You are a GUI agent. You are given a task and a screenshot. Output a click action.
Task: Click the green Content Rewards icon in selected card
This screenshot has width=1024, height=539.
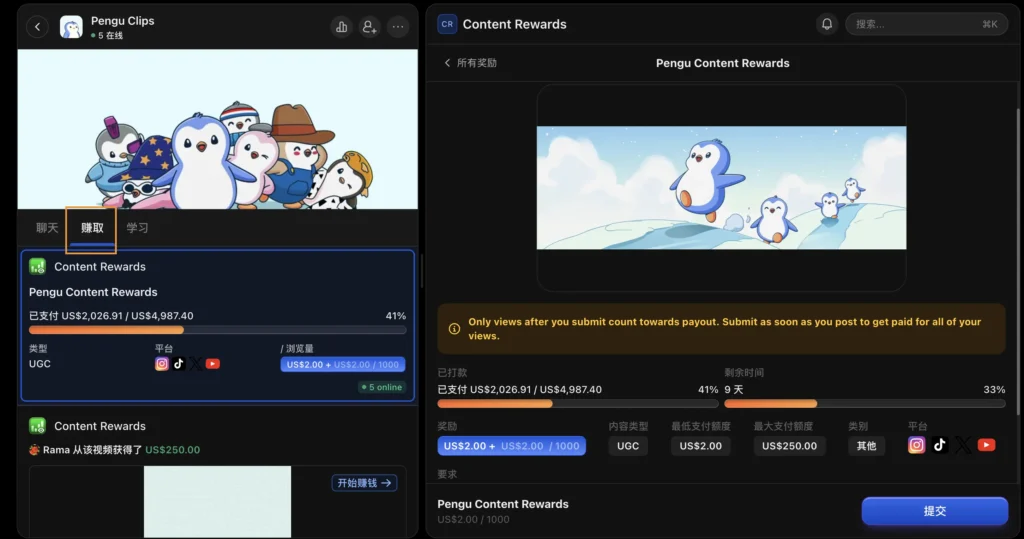click(37, 267)
